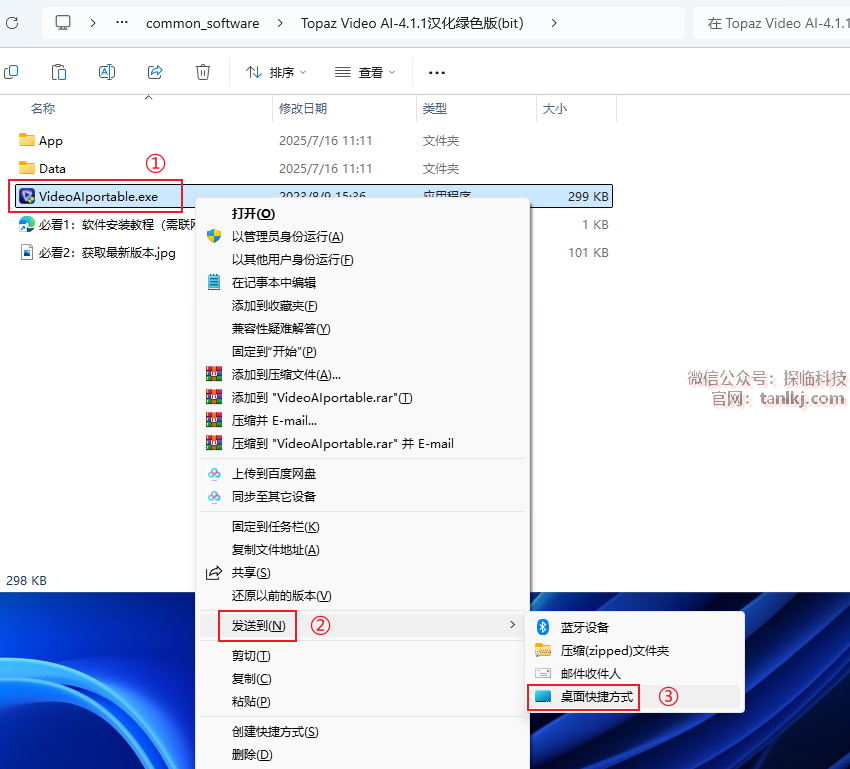Expand arrow at right of 发送到(N)
The height and width of the screenshot is (769, 850).
pyautogui.click(x=512, y=625)
